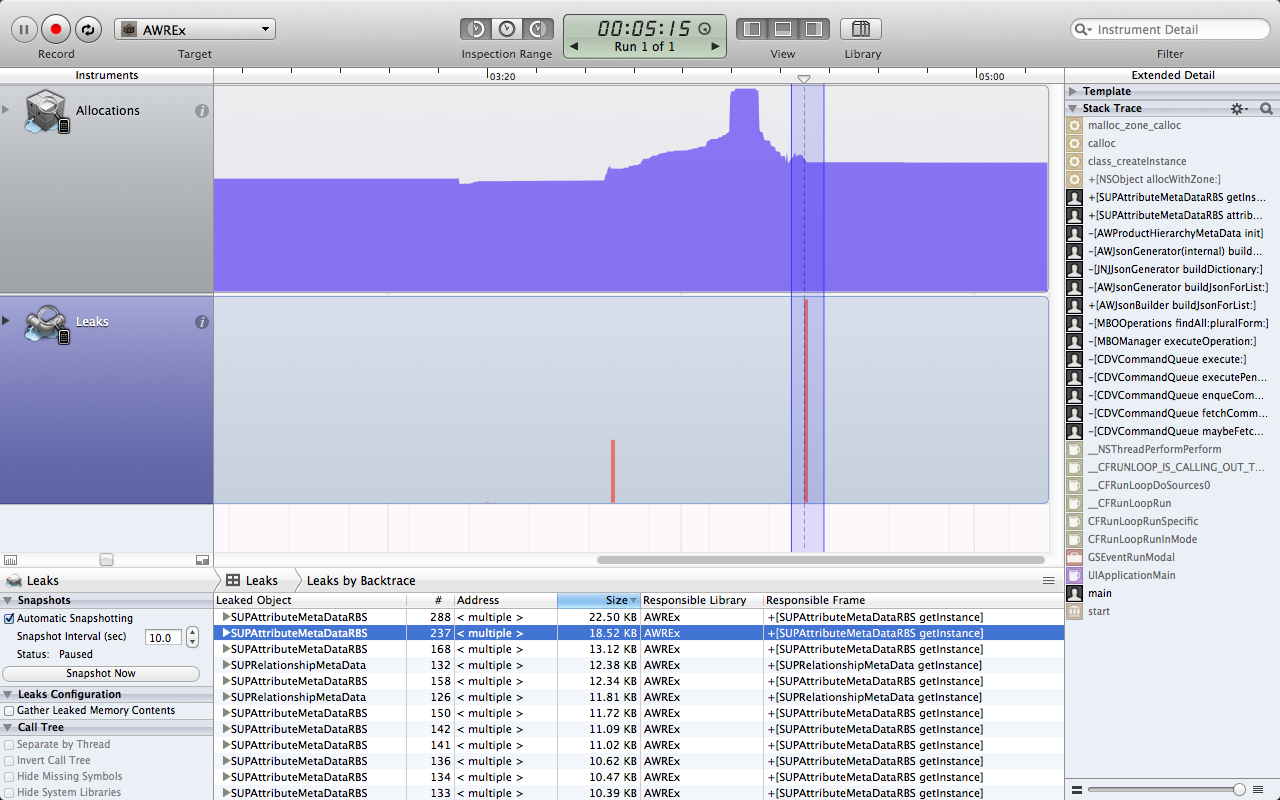The height and width of the screenshot is (800, 1280).
Task: Collapse the Stack Trace section
Action: tap(1073, 108)
